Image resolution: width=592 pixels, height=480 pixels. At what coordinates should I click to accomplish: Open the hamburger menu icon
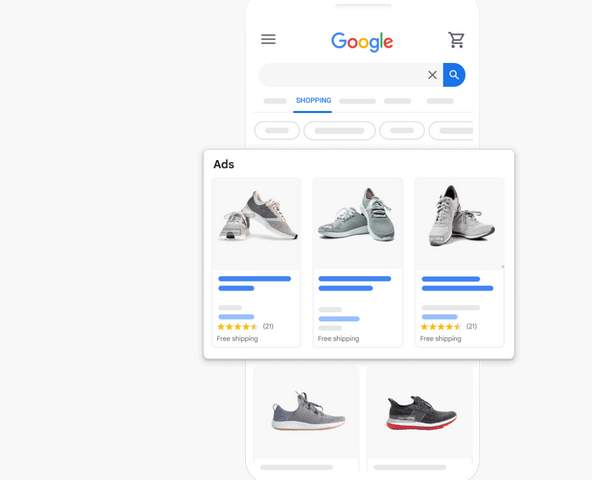click(268, 39)
